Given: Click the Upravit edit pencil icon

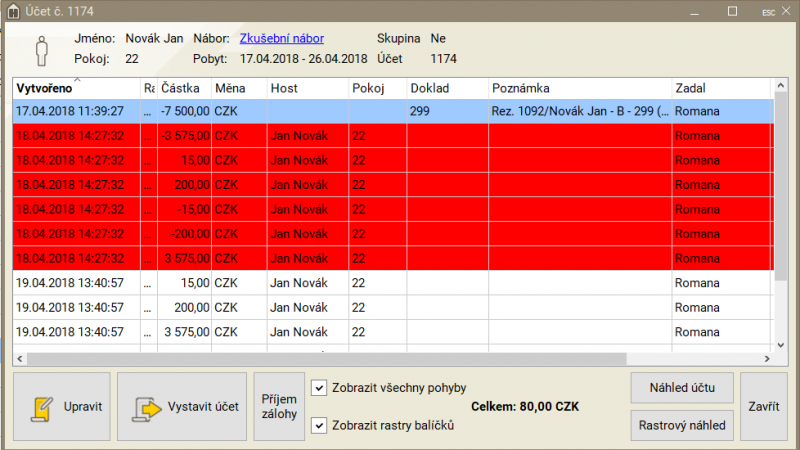Looking at the screenshot, I should point(41,408).
